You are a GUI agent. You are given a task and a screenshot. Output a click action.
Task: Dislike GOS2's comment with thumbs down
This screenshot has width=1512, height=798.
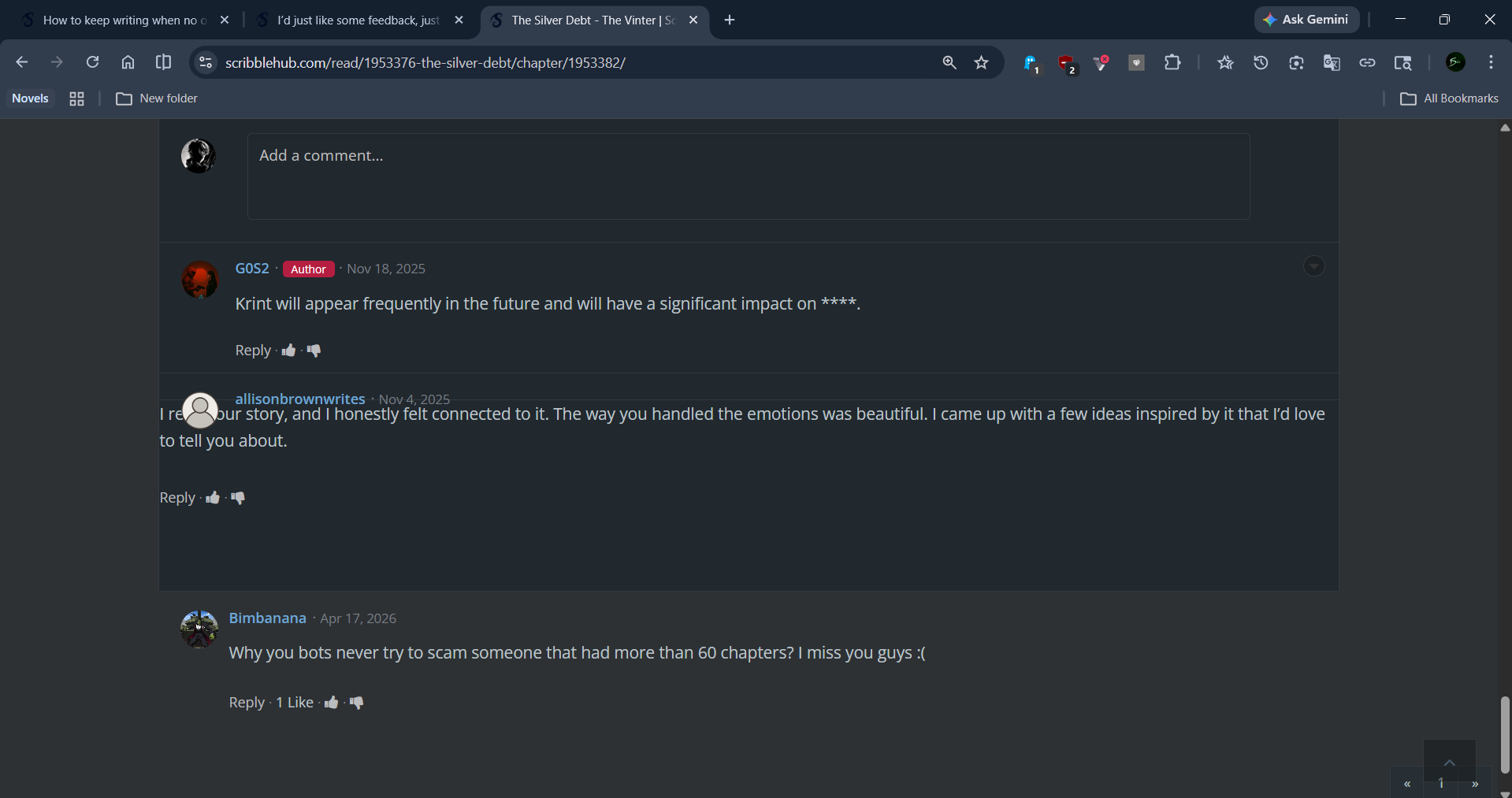tap(314, 351)
